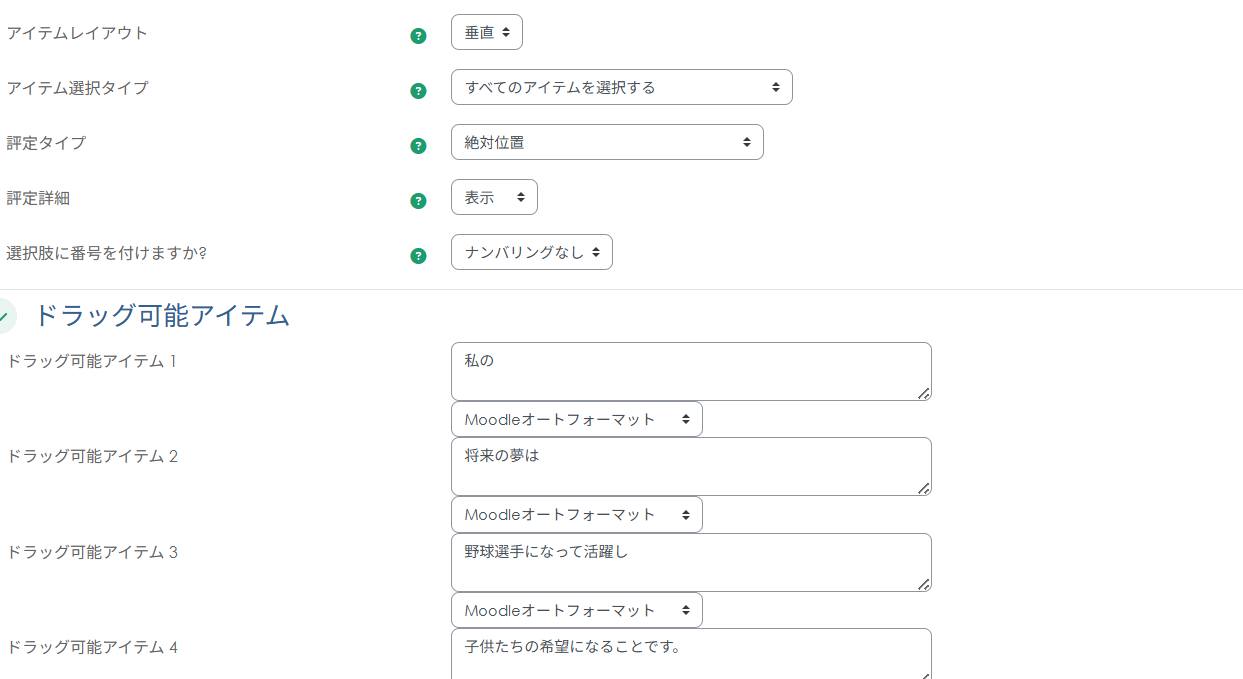Open help for 選択肢に番号を付けますか setting
Image resolution: width=1243 pixels, height=679 pixels.
coord(417,255)
